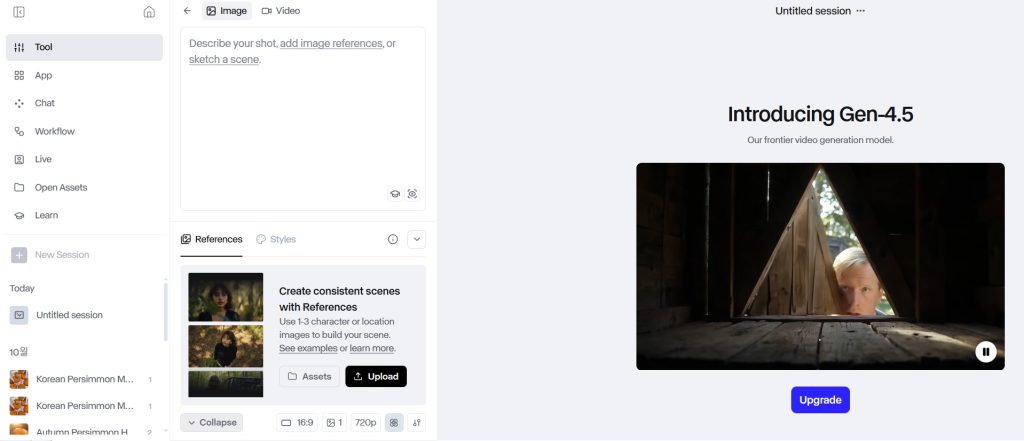
Task: Go to the home icon
Action: point(149,12)
